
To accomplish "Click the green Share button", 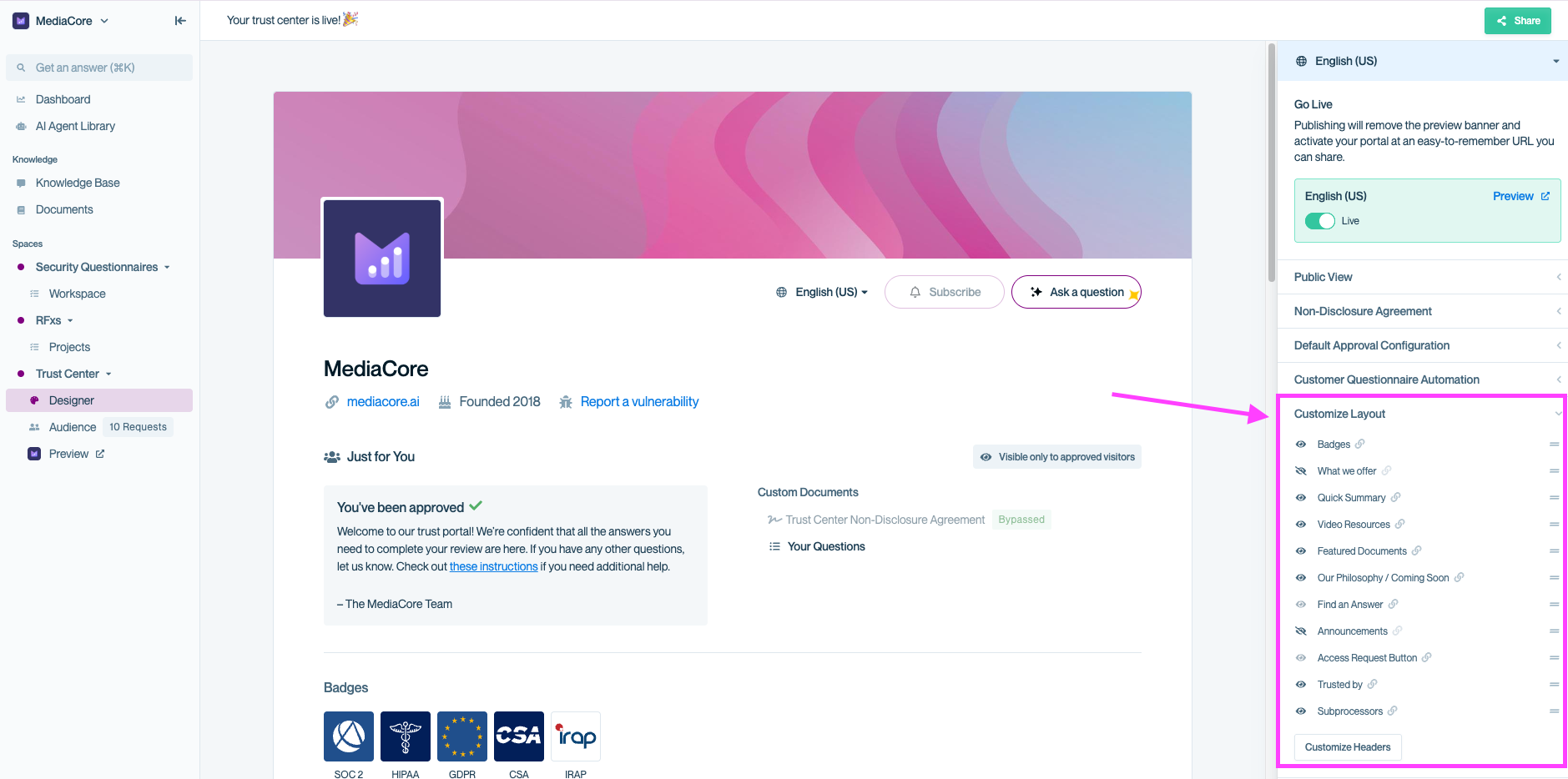I will 1518,21.
